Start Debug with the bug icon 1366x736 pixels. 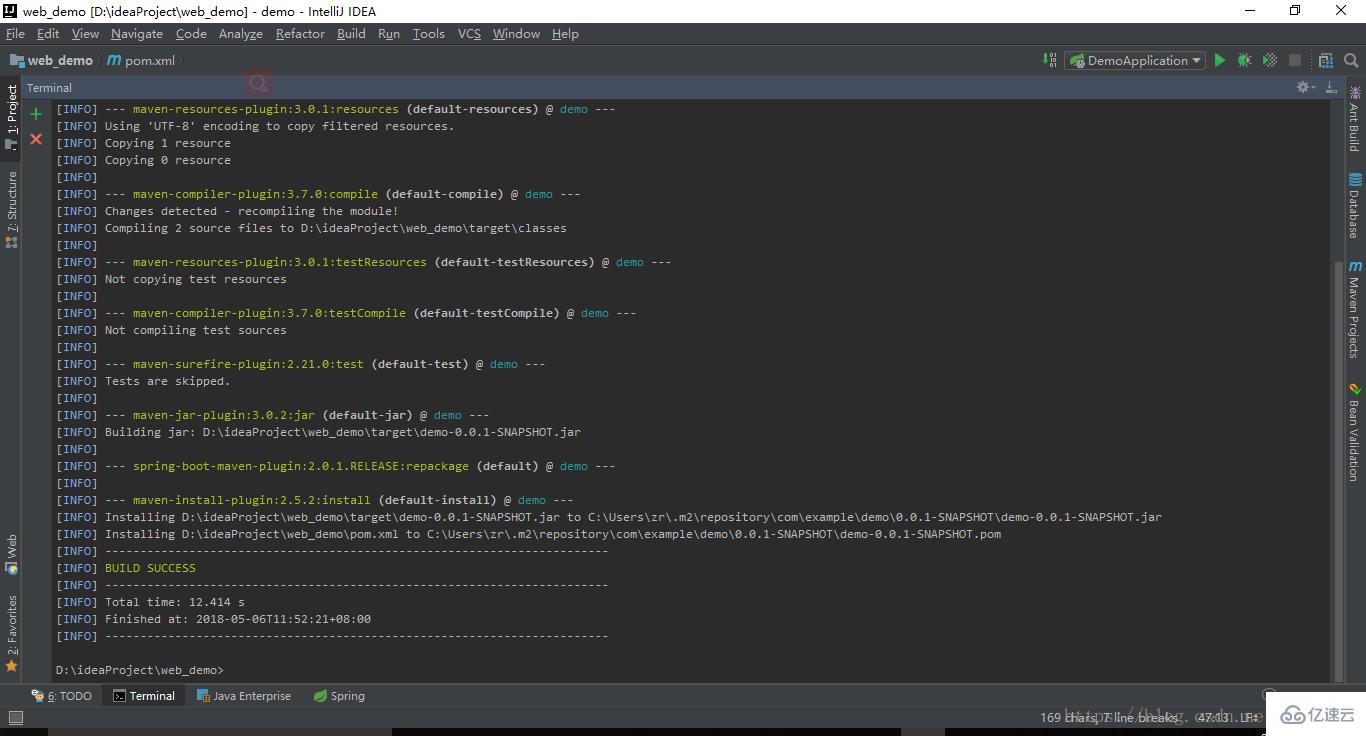(1244, 60)
